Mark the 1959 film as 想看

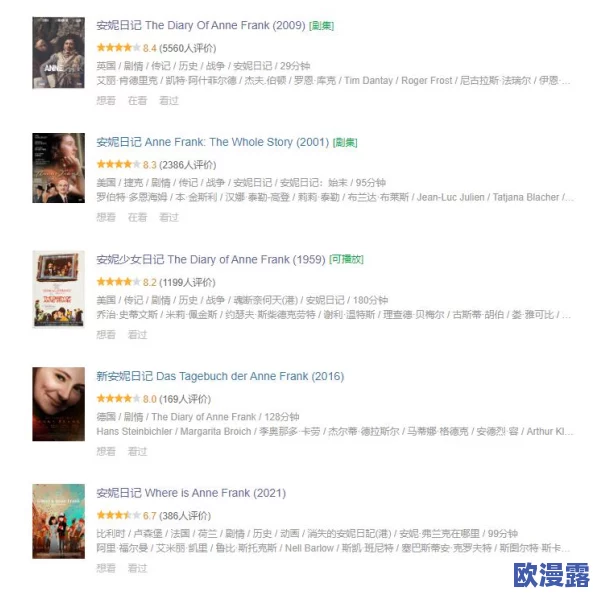coord(106,335)
